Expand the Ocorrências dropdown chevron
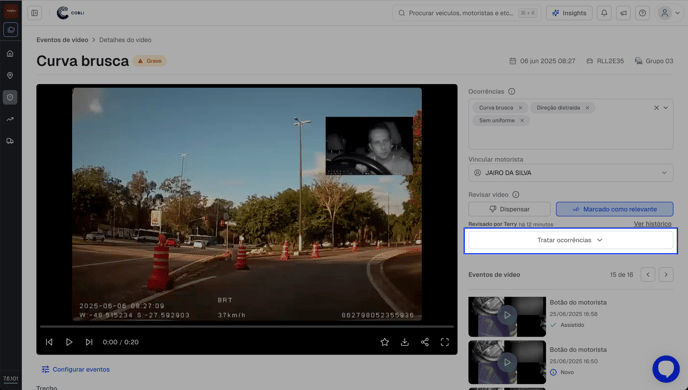 point(666,108)
